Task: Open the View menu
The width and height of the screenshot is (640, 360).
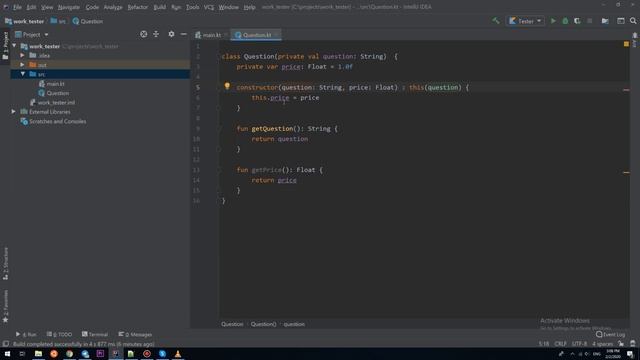Action: click(47, 7)
